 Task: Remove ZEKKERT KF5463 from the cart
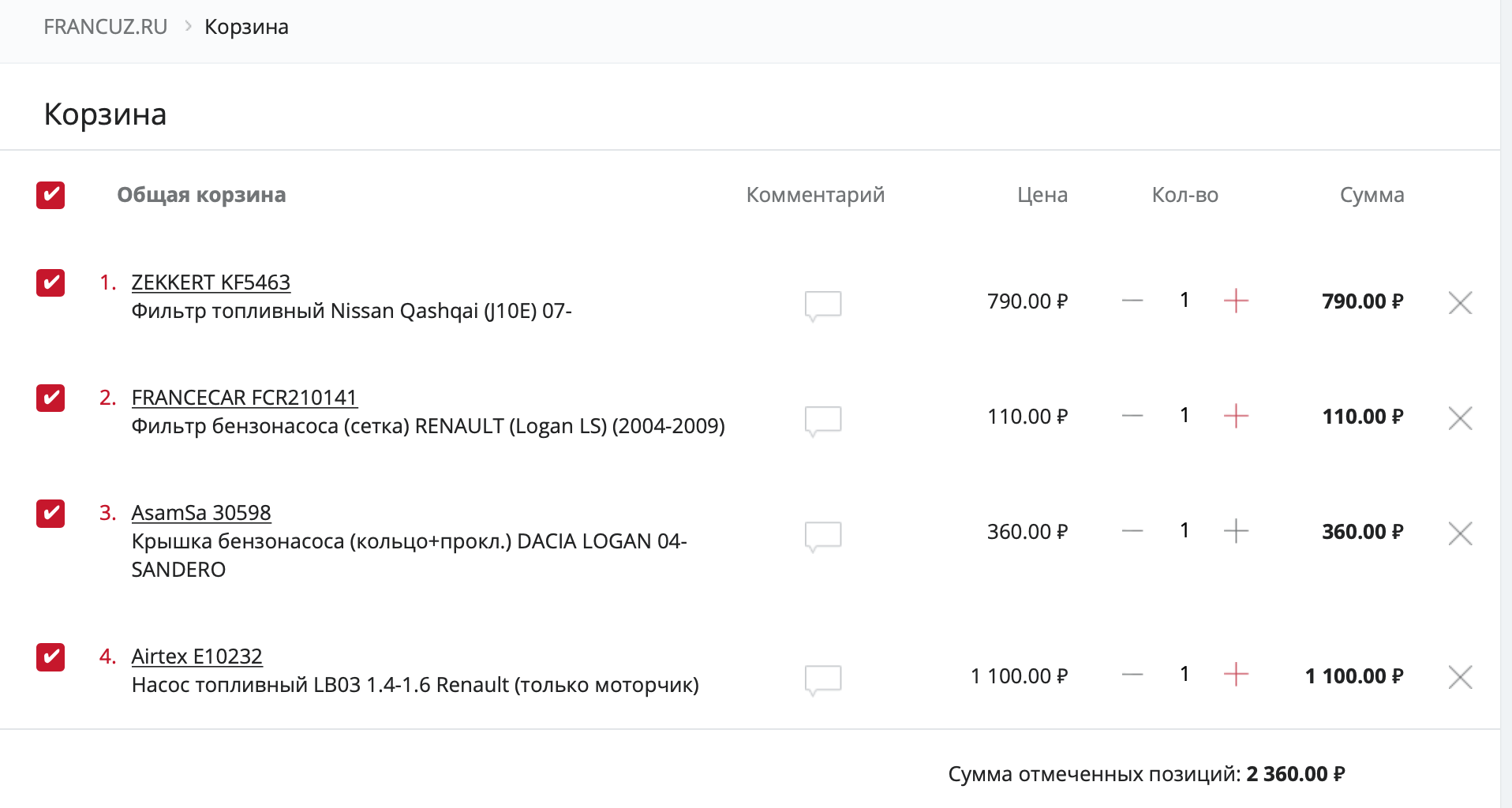click(x=1460, y=302)
